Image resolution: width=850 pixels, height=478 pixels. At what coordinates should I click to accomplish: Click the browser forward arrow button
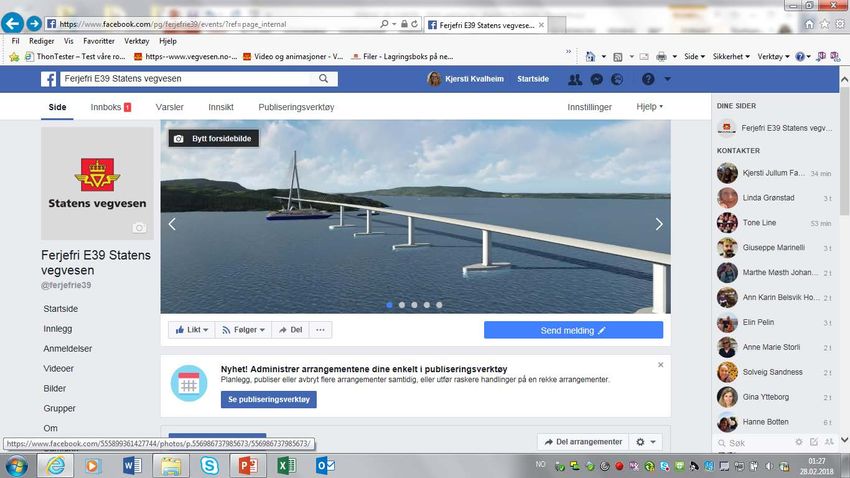pyautogui.click(x=34, y=24)
